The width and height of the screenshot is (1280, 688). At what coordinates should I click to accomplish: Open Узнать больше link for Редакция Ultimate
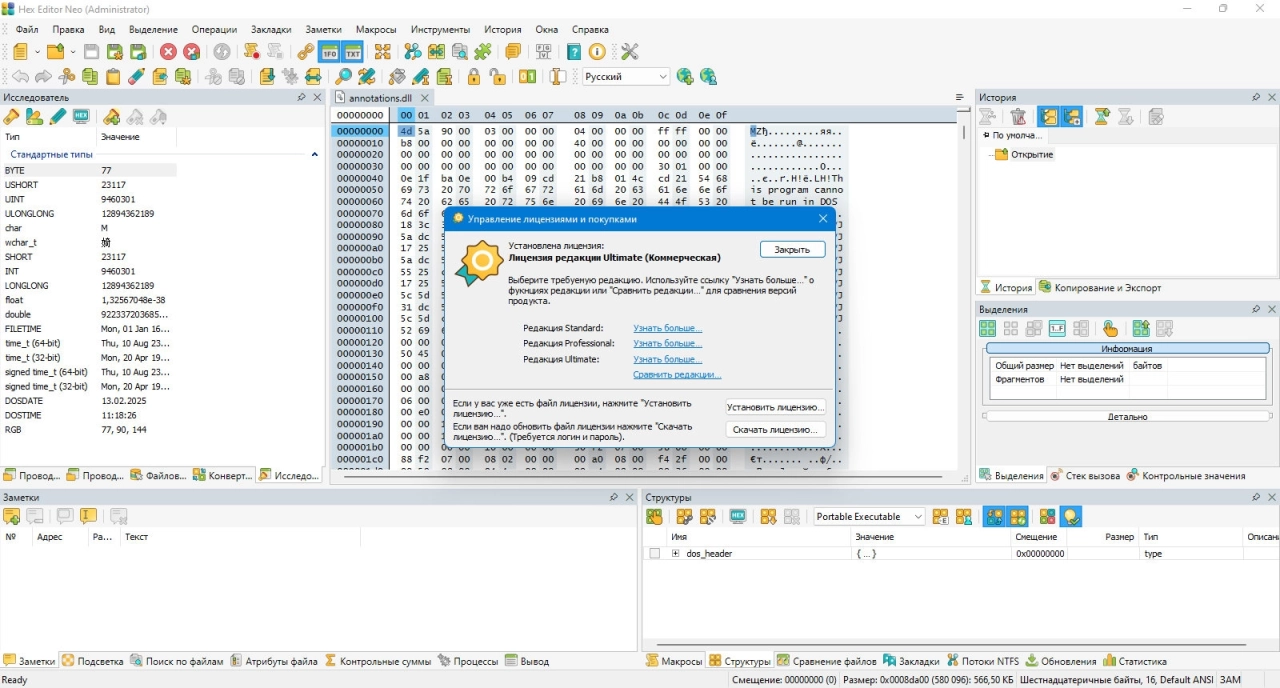pos(667,359)
